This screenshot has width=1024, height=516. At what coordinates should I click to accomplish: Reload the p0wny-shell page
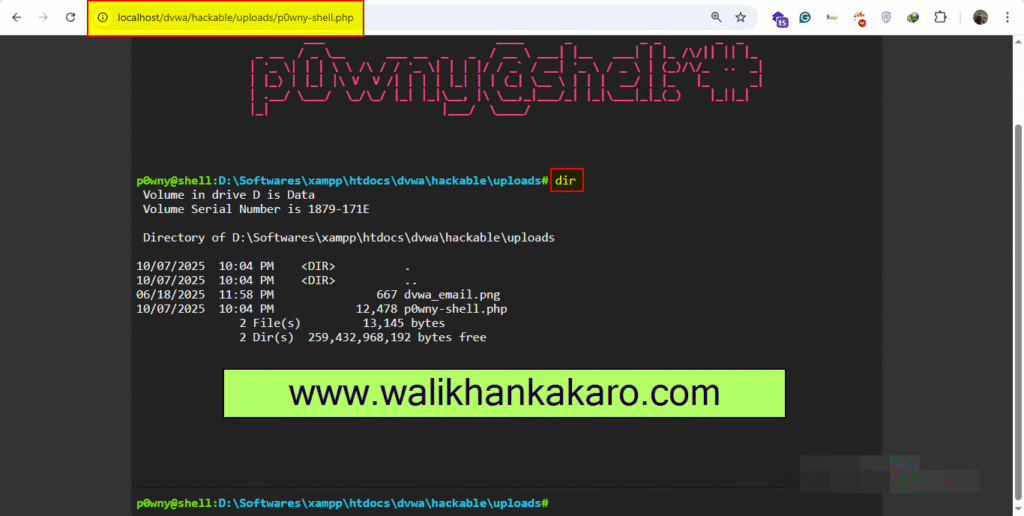70,17
